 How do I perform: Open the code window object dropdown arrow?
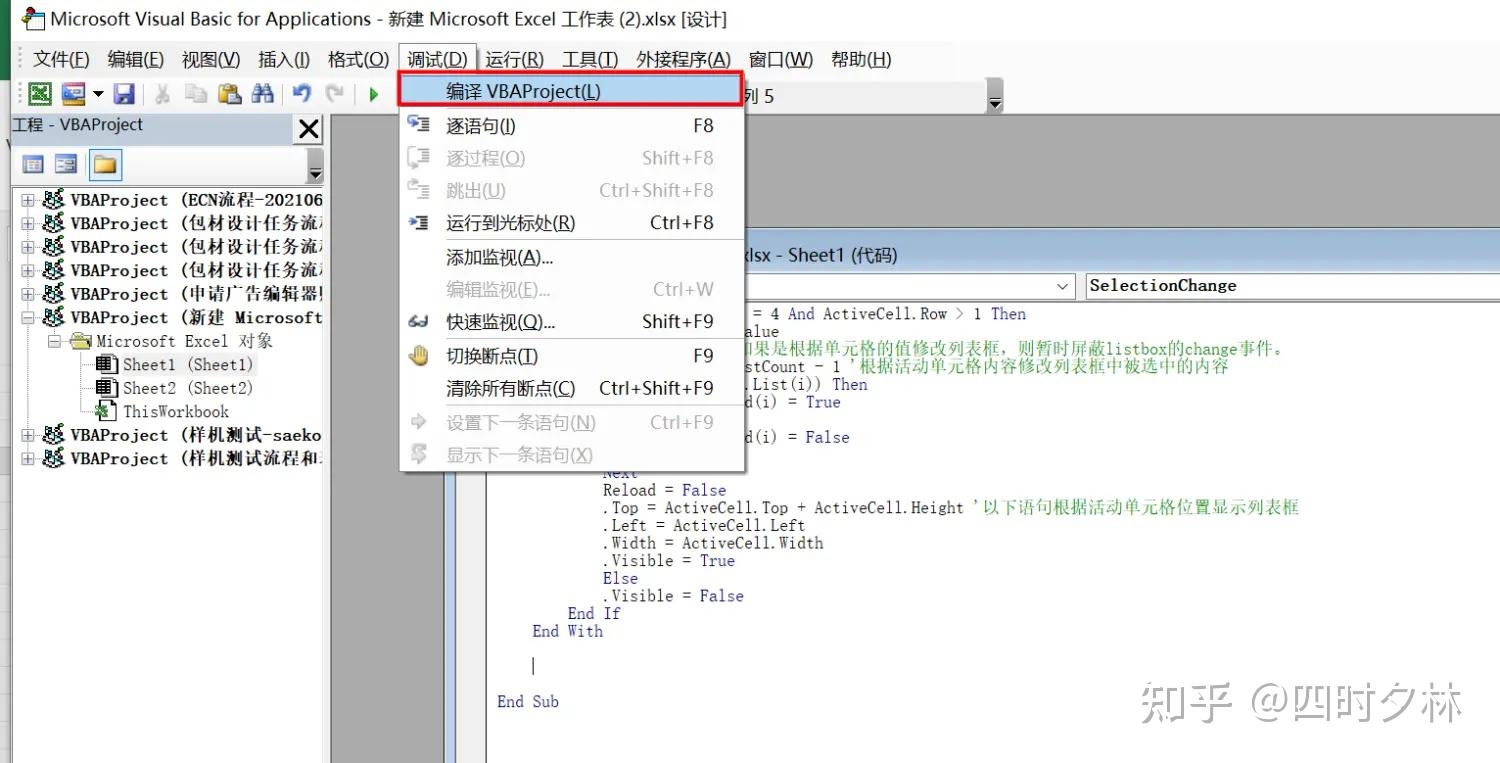pyautogui.click(x=1062, y=286)
